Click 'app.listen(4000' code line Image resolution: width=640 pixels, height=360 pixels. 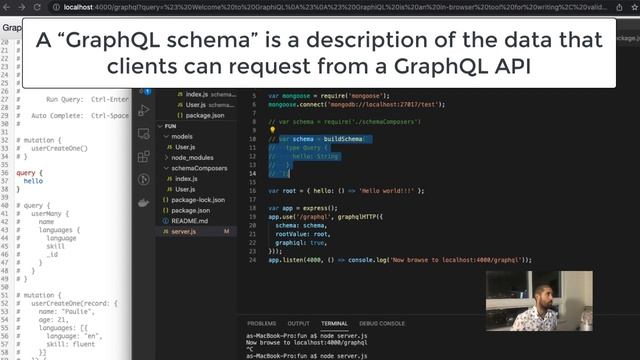click(x=400, y=260)
